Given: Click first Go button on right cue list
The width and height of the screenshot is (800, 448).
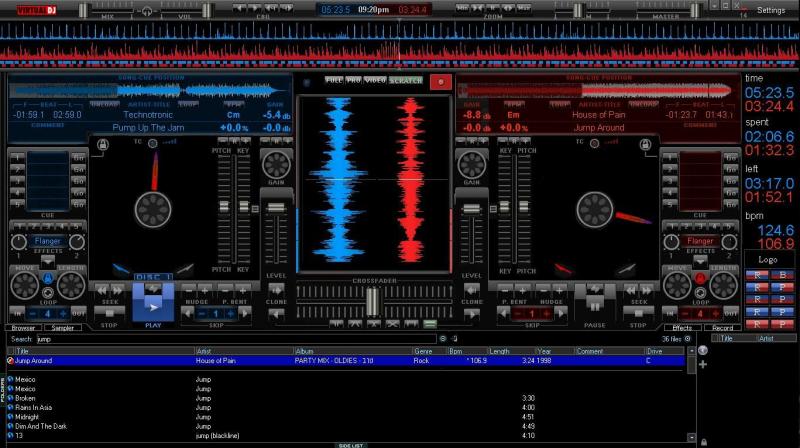Looking at the screenshot, I should click(x=730, y=157).
